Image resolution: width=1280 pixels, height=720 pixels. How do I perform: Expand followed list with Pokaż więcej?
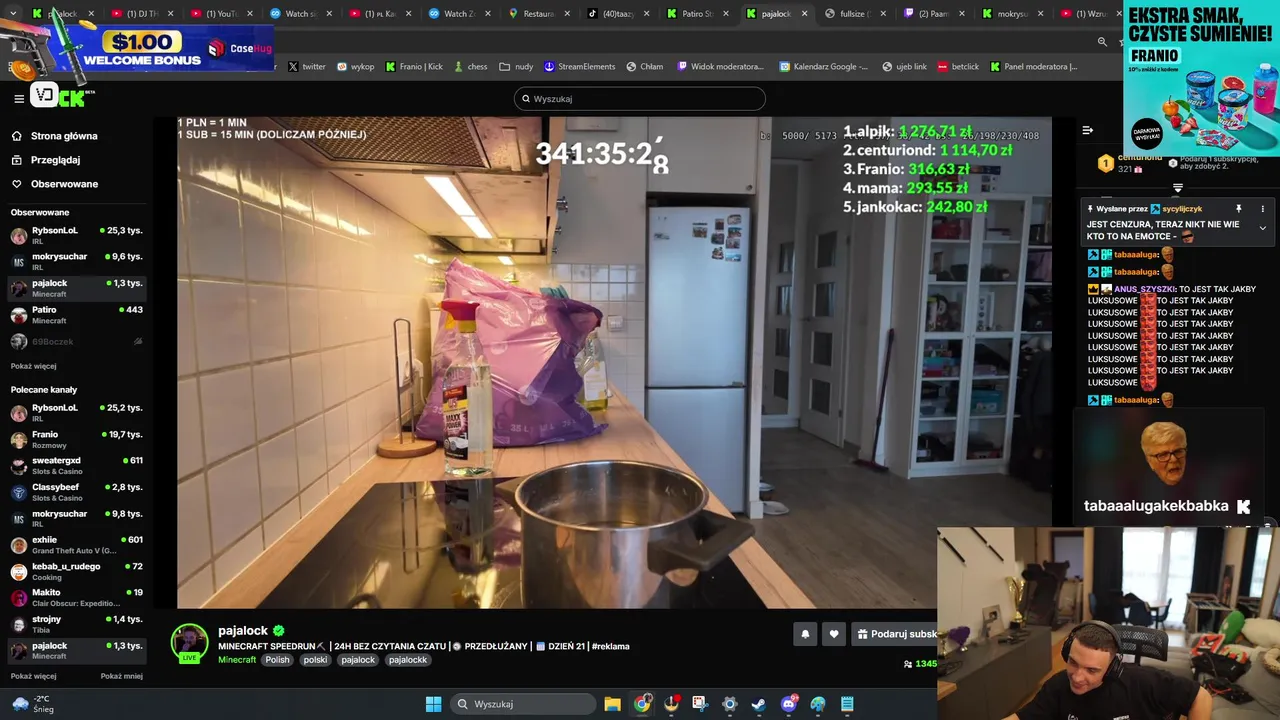coord(33,366)
